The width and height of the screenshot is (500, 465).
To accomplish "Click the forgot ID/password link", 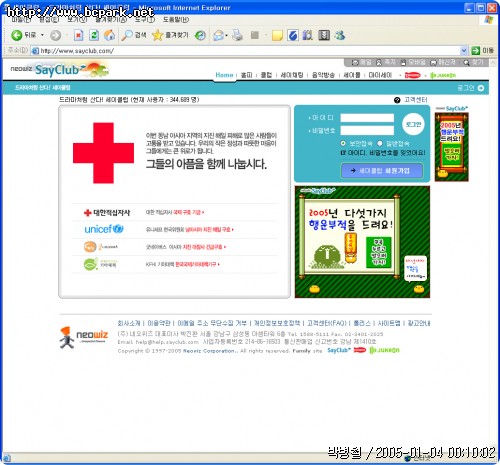I will coord(383,153).
